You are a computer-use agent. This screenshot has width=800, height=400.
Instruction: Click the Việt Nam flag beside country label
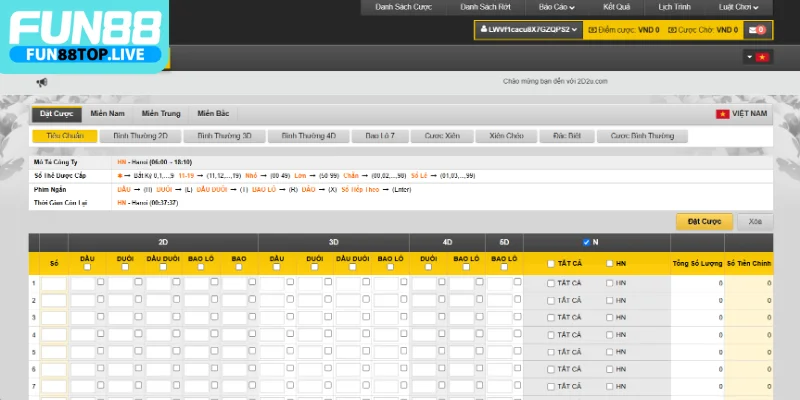coord(722,114)
